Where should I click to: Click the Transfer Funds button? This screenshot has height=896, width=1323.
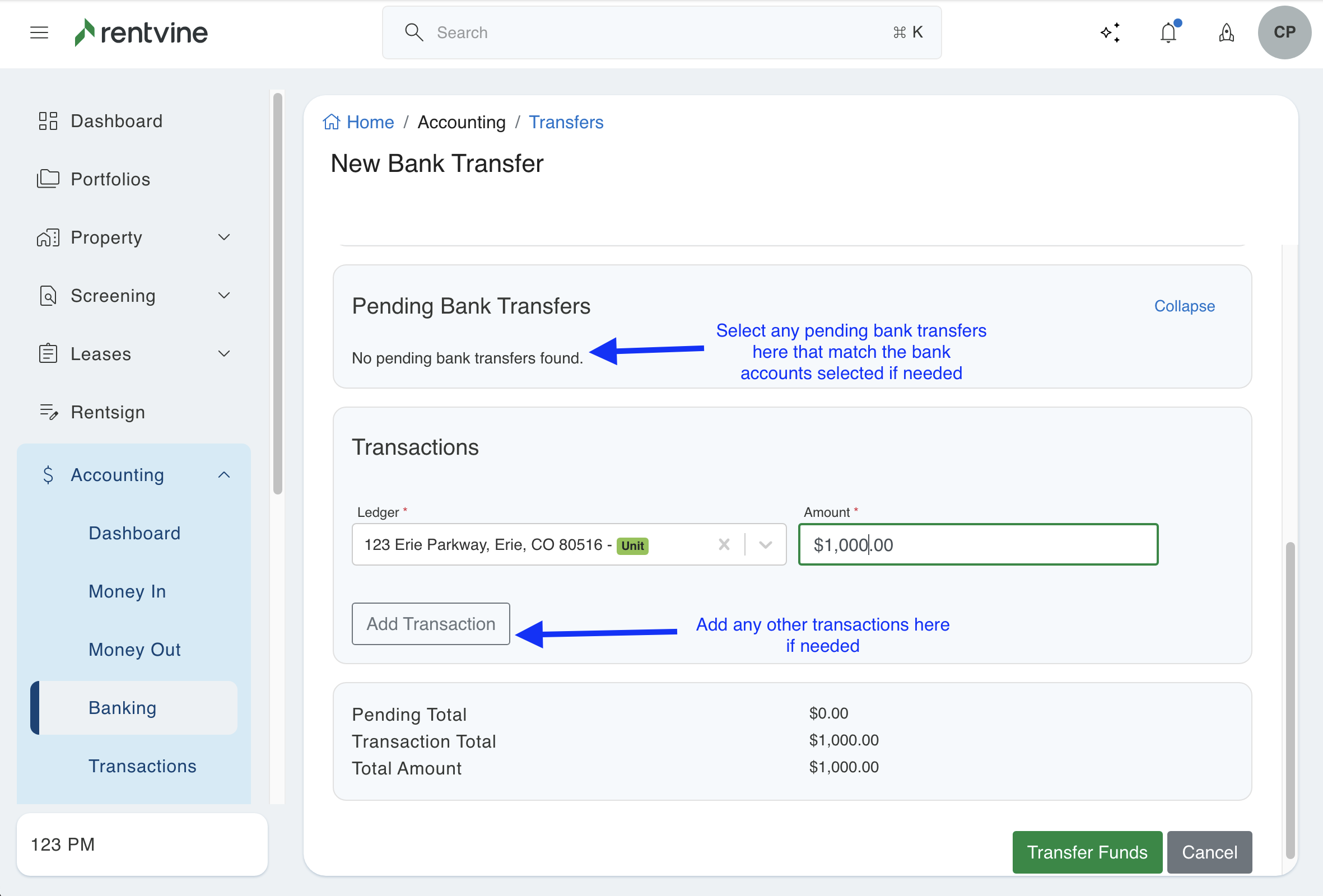coord(1086,852)
